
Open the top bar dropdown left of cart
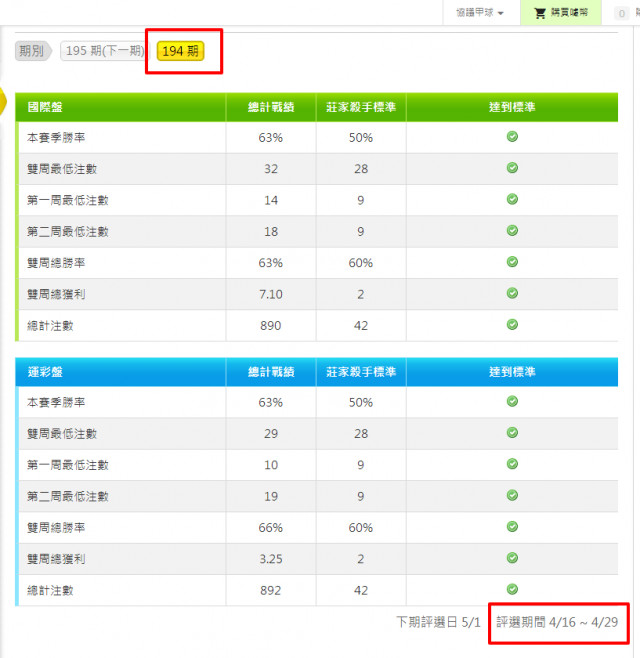(479, 13)
